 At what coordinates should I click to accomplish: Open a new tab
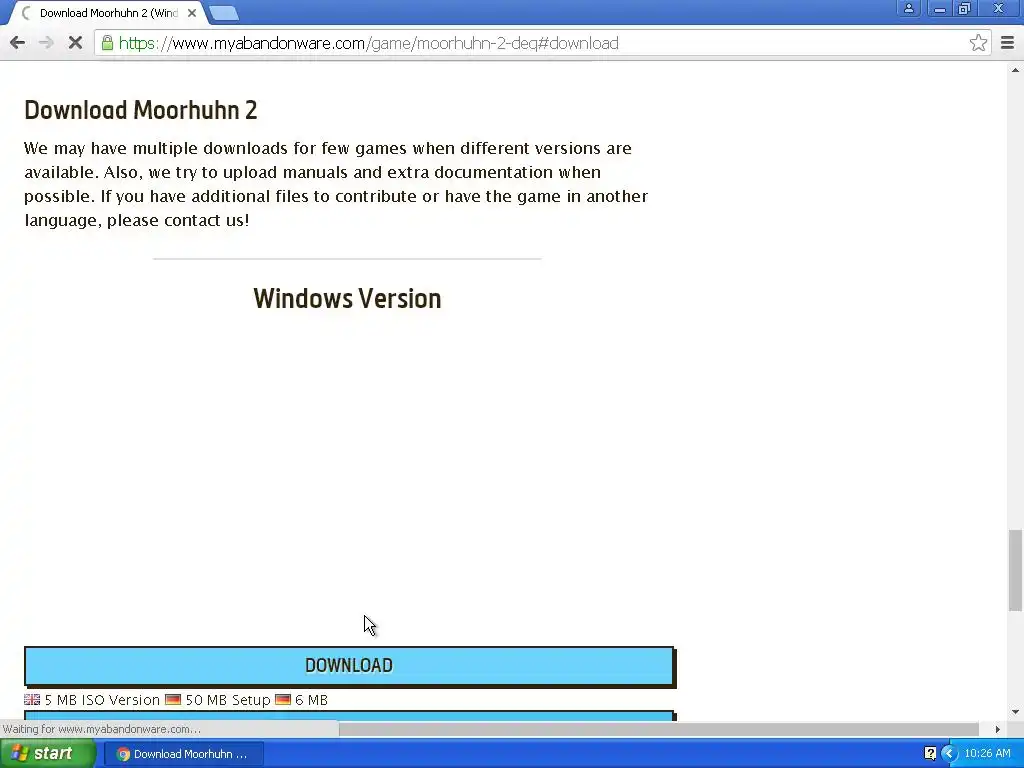tap(224, 13)
